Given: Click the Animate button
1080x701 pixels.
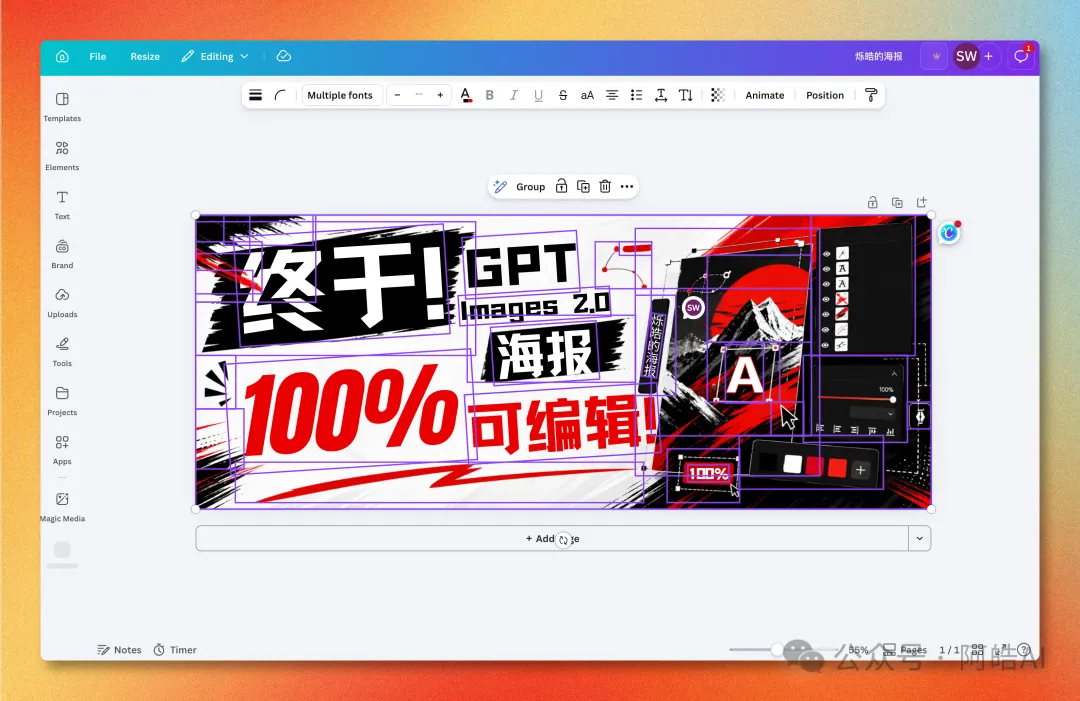Looking at the screenshot, I should [765, 95].
